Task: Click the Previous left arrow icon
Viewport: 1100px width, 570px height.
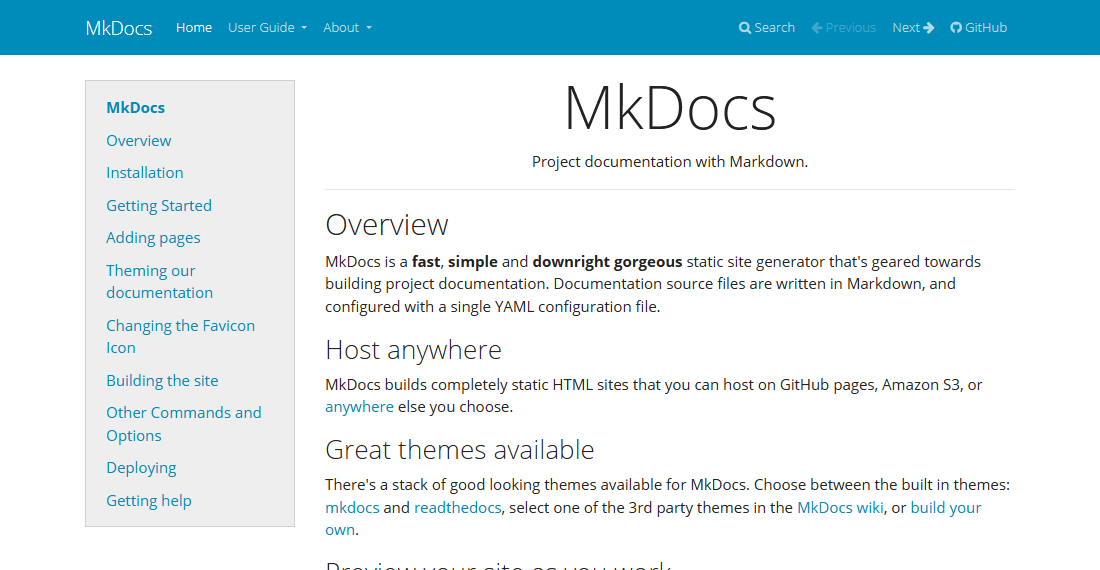Action: click(x=817, y=28)
